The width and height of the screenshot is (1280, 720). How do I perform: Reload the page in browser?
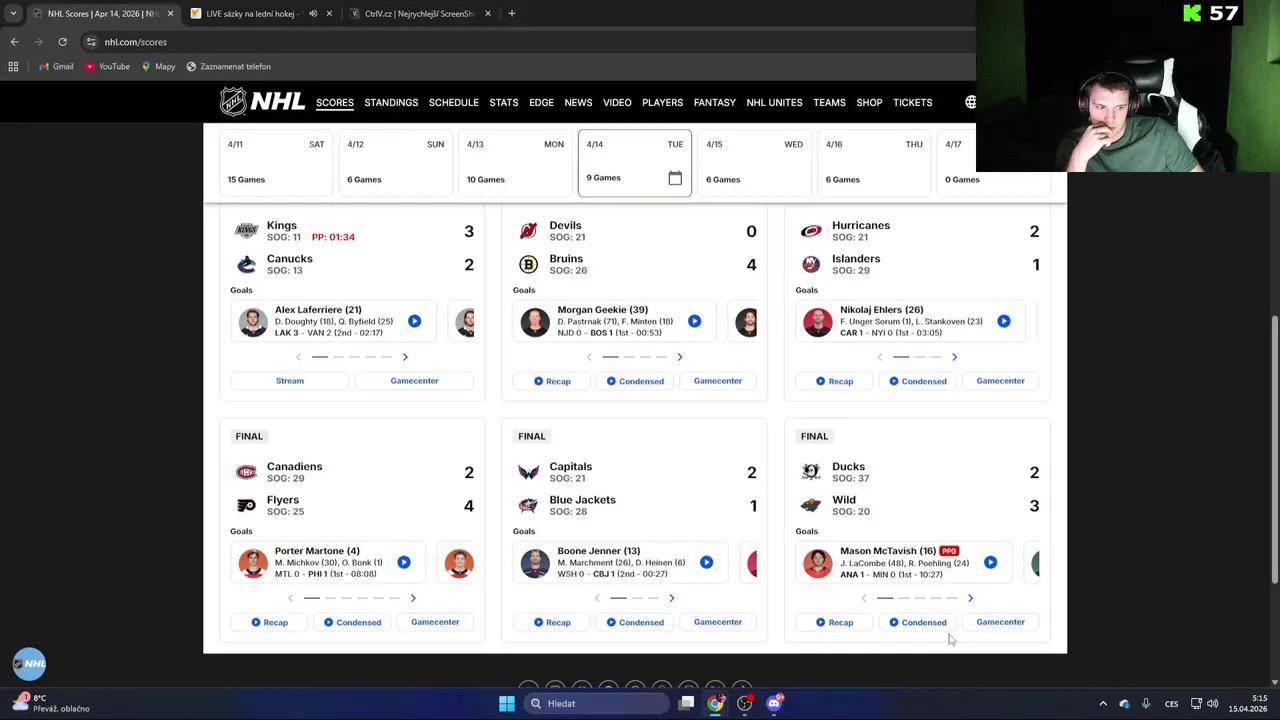[62, 42]
